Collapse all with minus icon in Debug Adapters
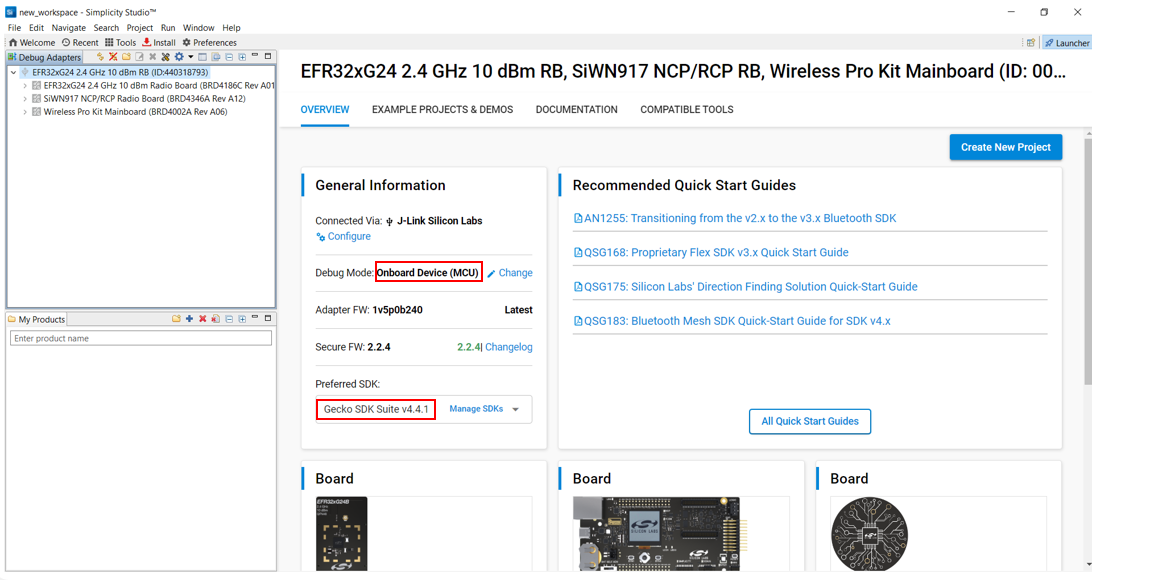This screenshot has height=580, width=1172. click(x=229, y=57)
